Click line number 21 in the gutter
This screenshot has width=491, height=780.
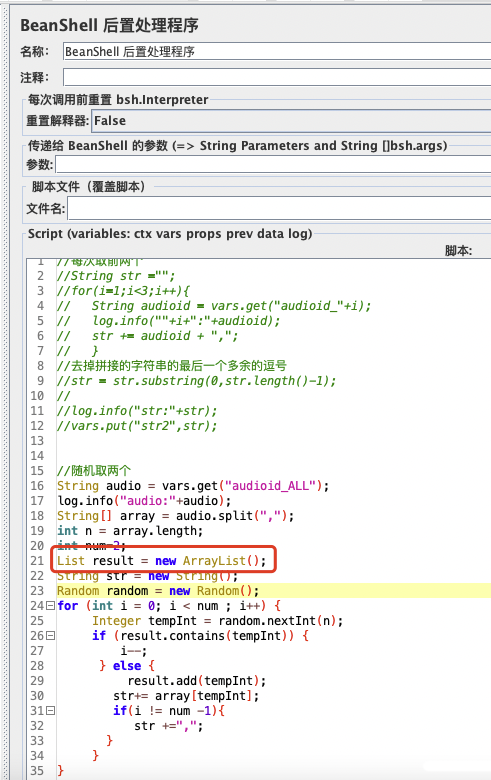point(37,561)
